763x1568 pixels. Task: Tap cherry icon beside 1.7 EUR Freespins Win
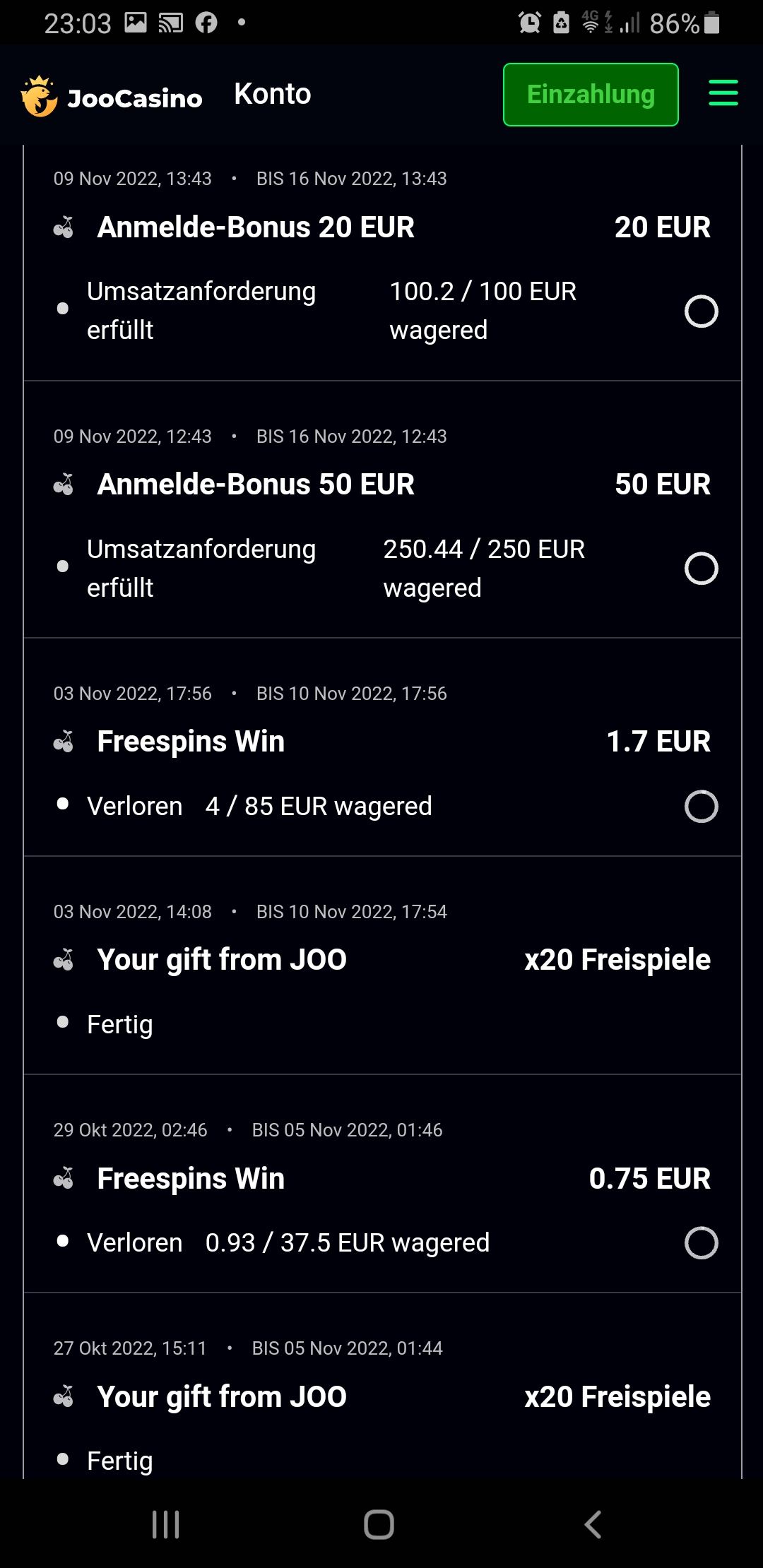(64, 742)
